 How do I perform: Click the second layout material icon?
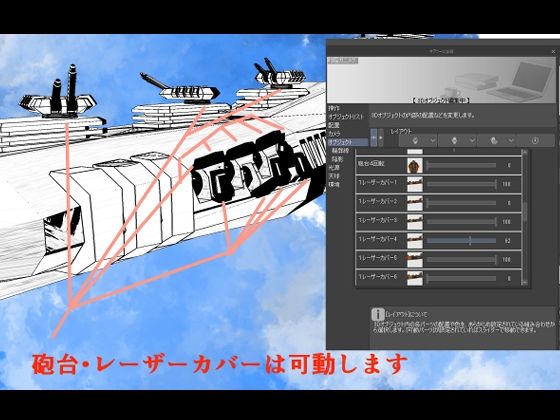[x=454, y=141]
